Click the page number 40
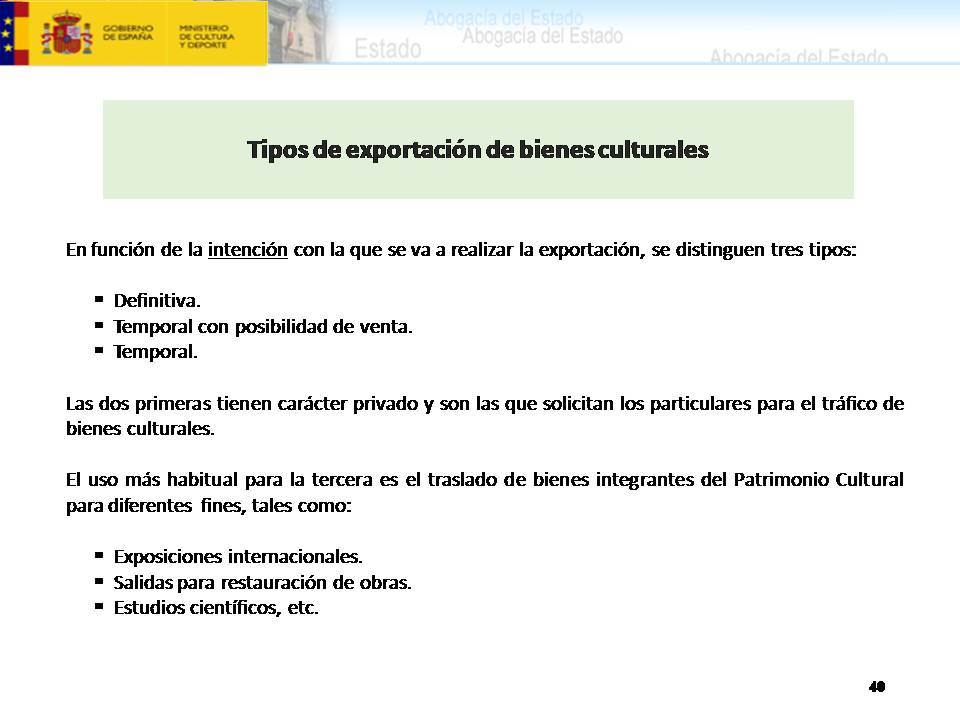 tap(877, 686)
